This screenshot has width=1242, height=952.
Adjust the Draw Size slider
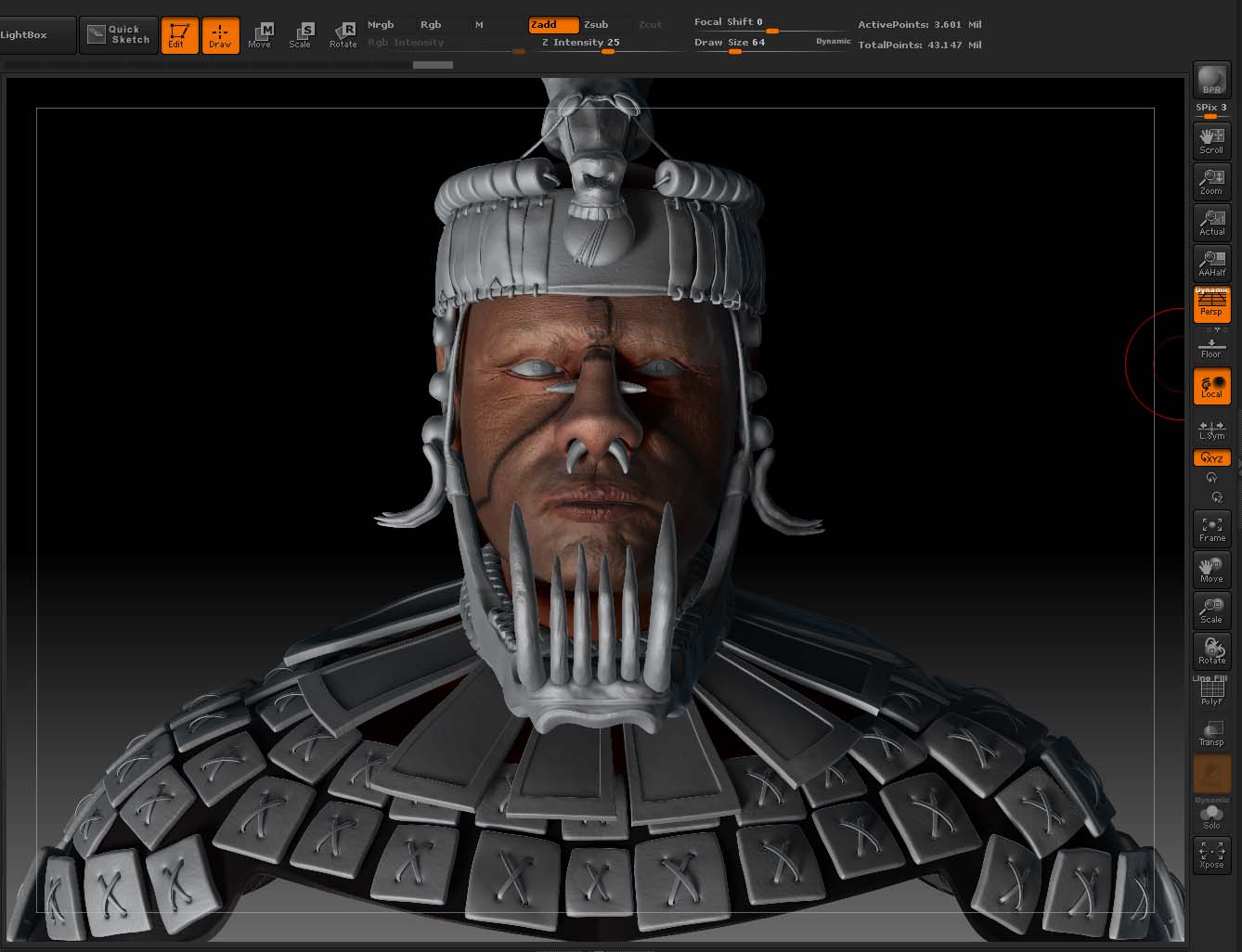click(752, 44)
